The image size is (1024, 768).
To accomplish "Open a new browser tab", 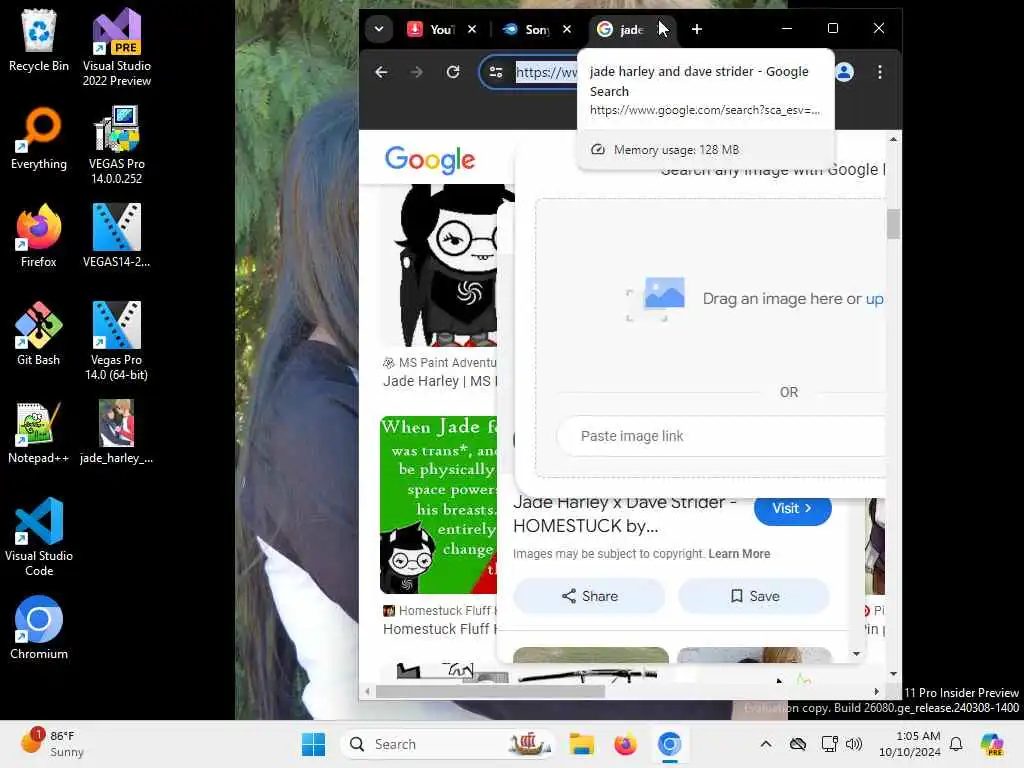I will pos(697,29).
